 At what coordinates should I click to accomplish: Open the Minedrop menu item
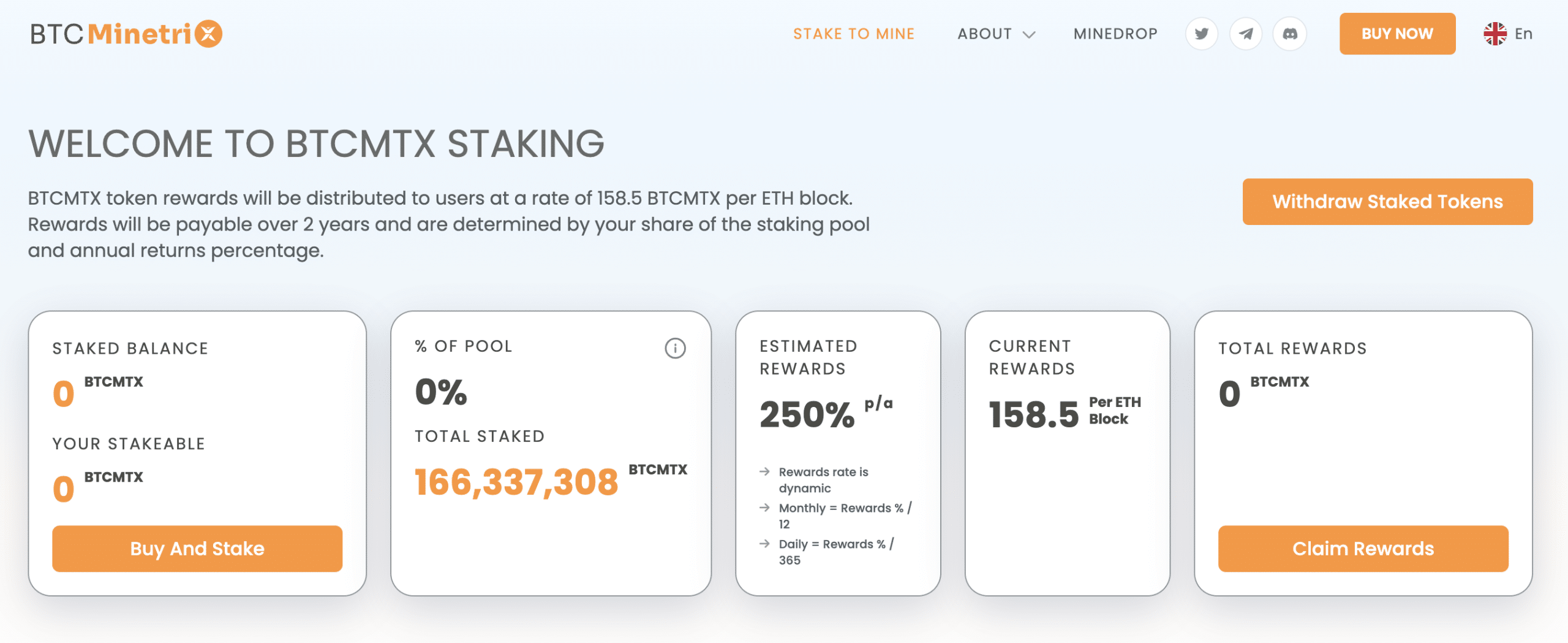tap(1115, 34)
